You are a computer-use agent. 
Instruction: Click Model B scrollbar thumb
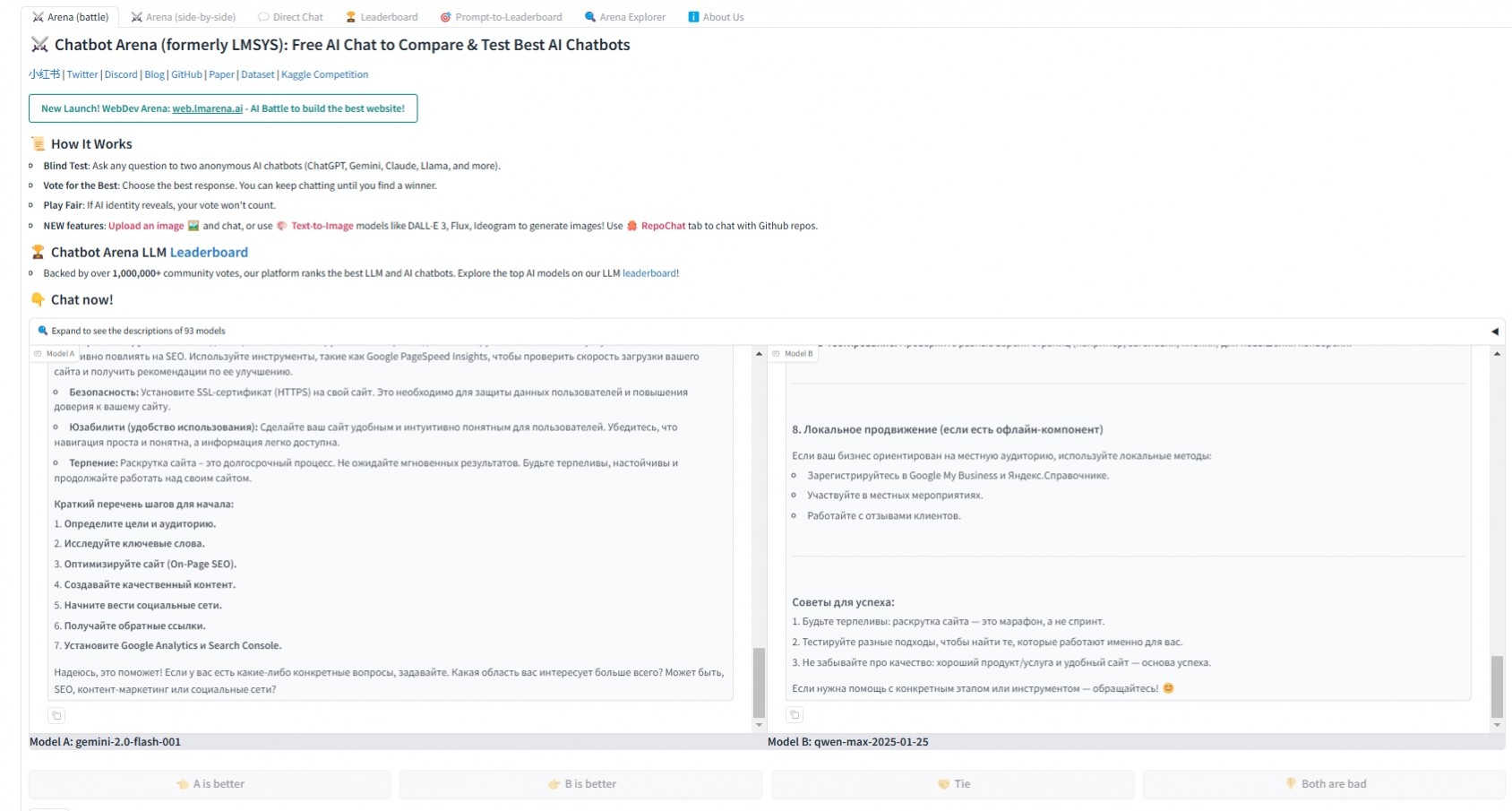click(1497, 686)
